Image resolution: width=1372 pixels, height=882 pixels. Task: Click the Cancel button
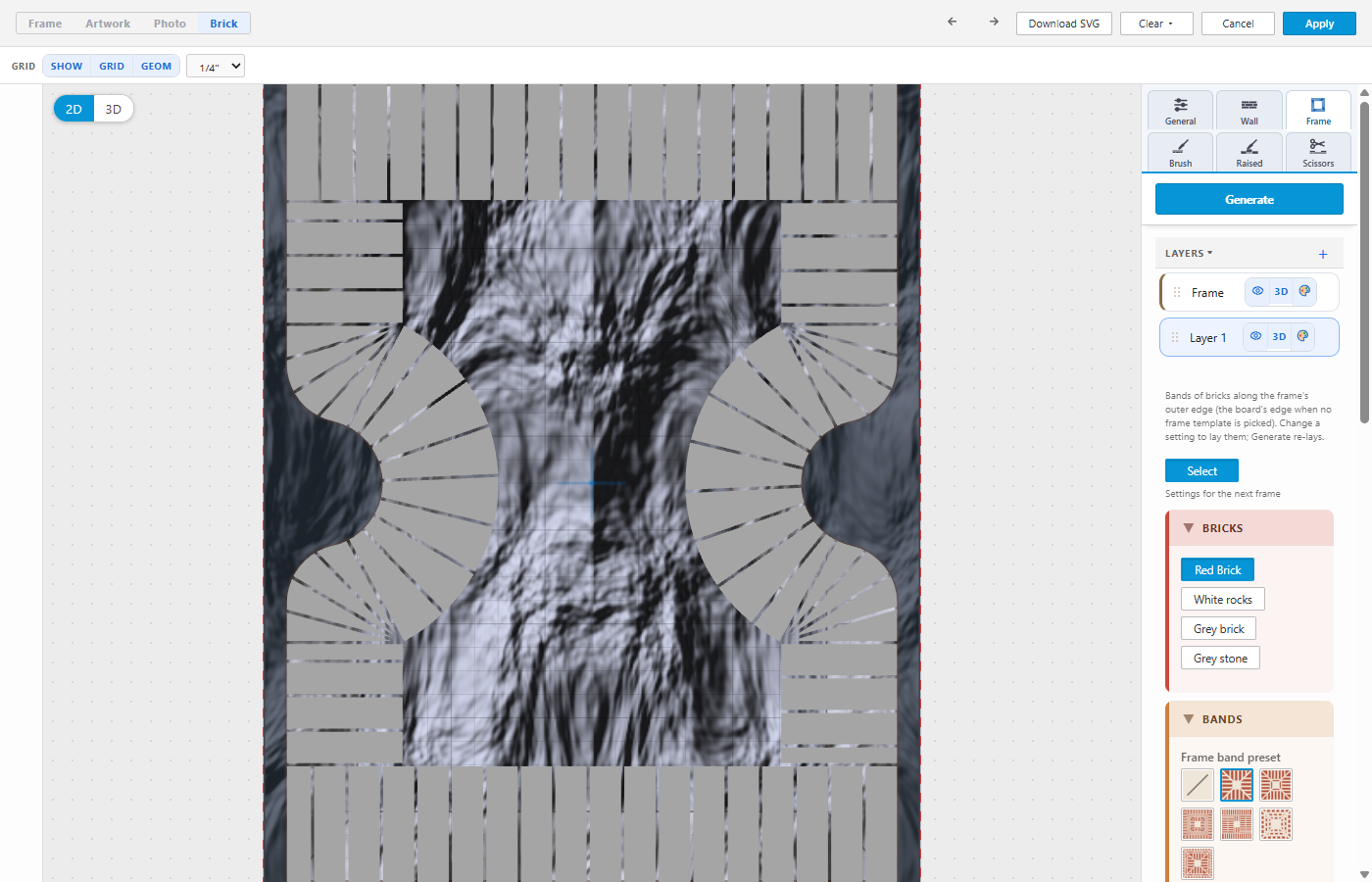[x=1238, y=24]
